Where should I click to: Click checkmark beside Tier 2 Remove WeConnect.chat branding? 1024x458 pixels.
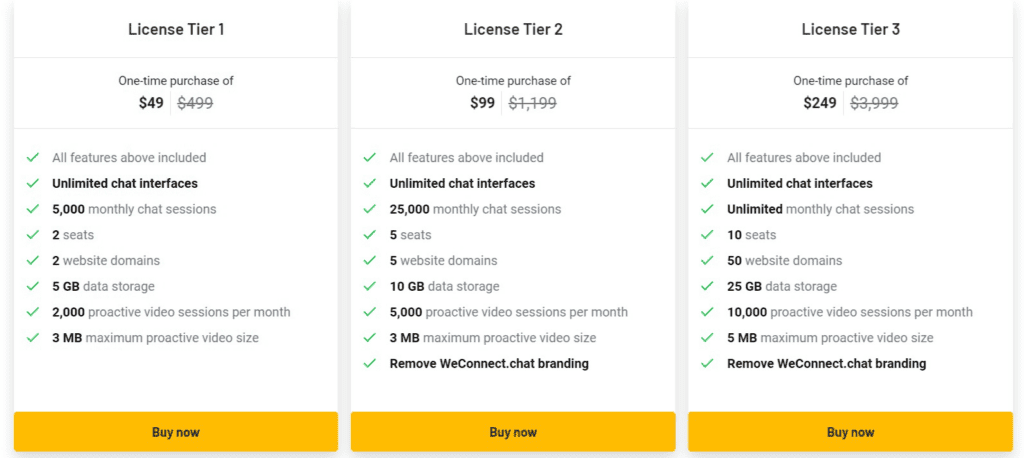[370, 363]
